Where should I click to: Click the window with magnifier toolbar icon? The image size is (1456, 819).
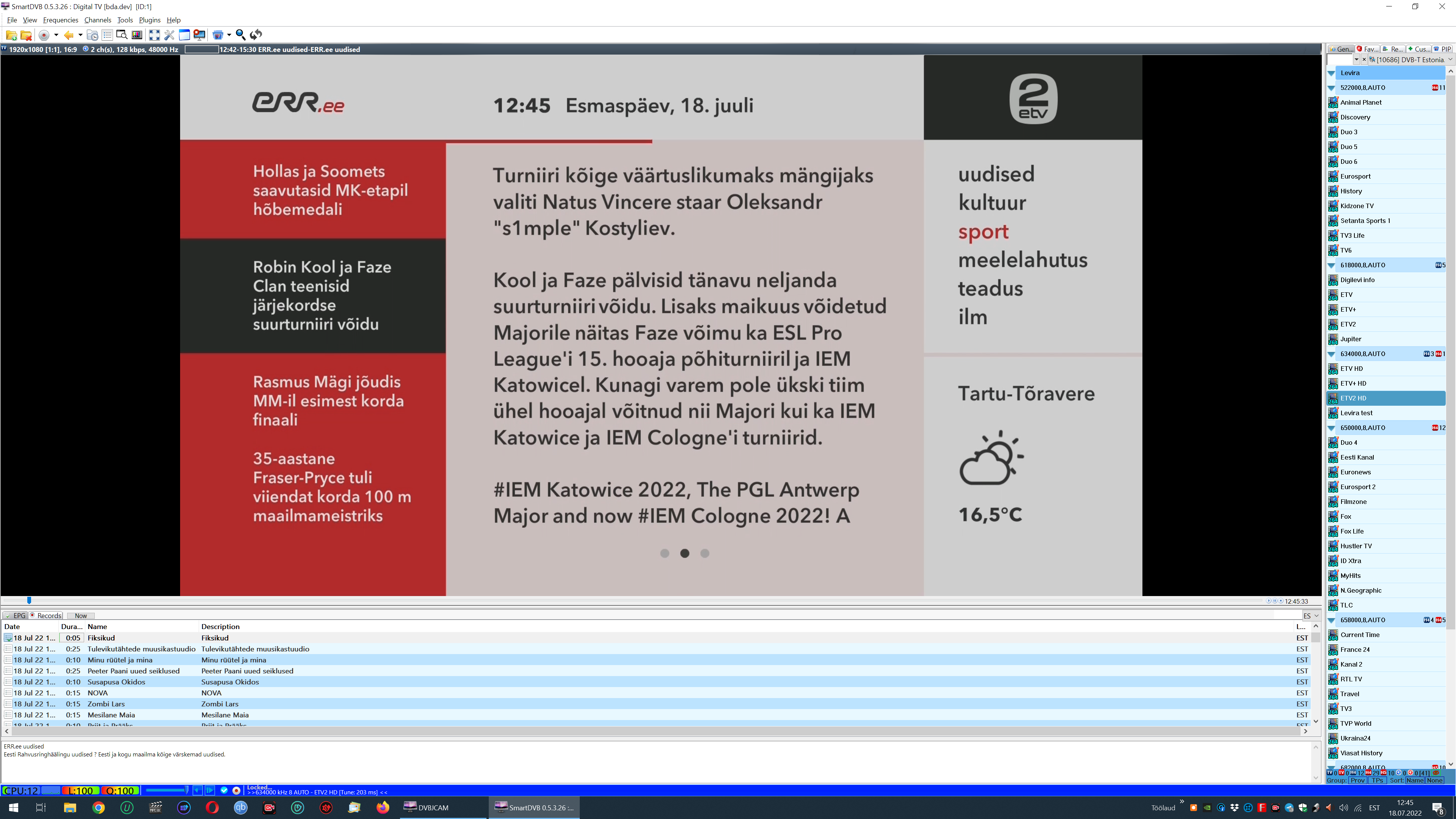click(121, 35)
